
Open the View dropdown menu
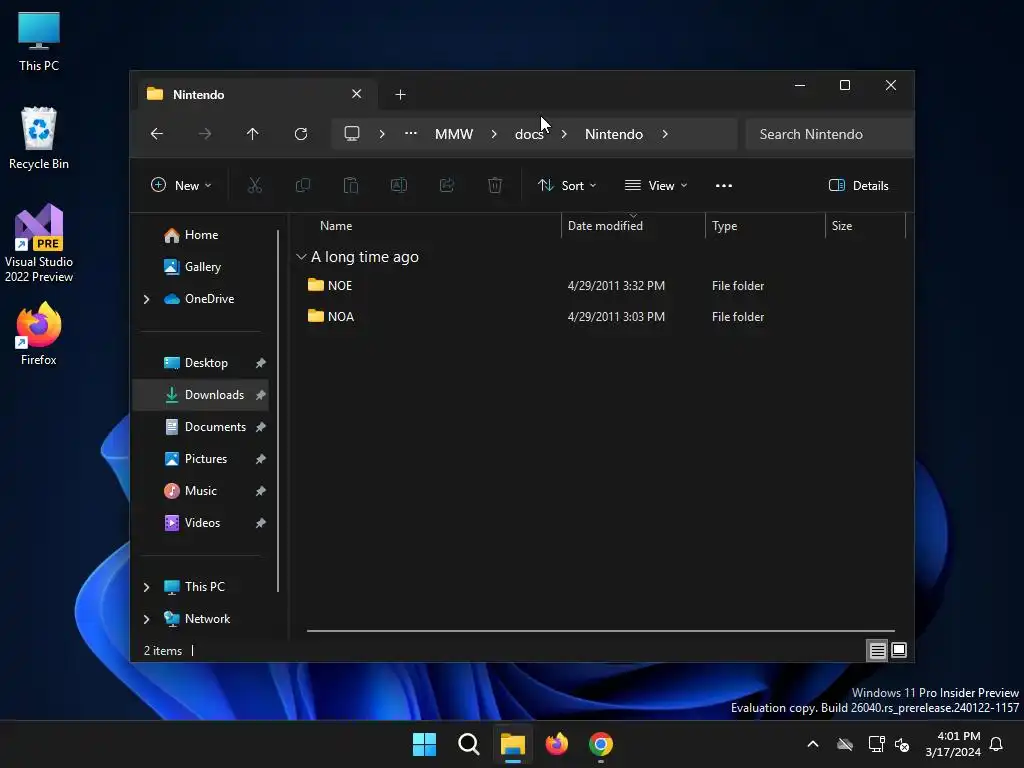656,185
